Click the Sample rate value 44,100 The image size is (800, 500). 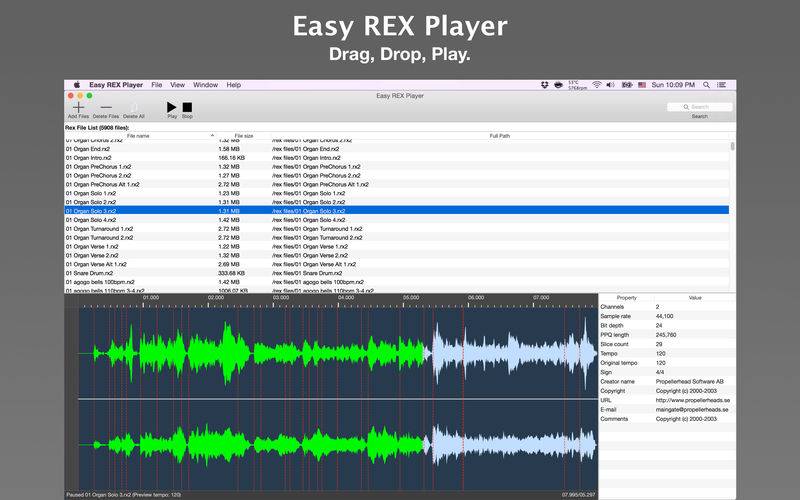[664, 316]
